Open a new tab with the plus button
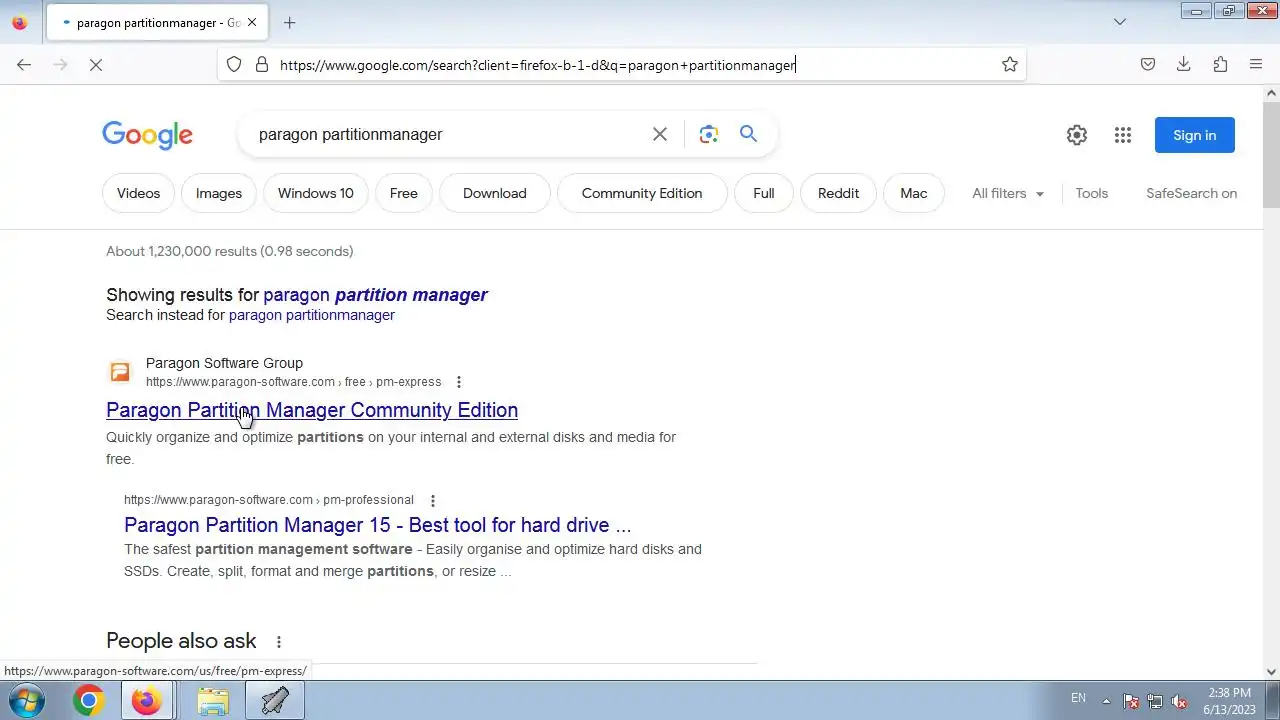 pyautogui.click(x=289, y=22)
